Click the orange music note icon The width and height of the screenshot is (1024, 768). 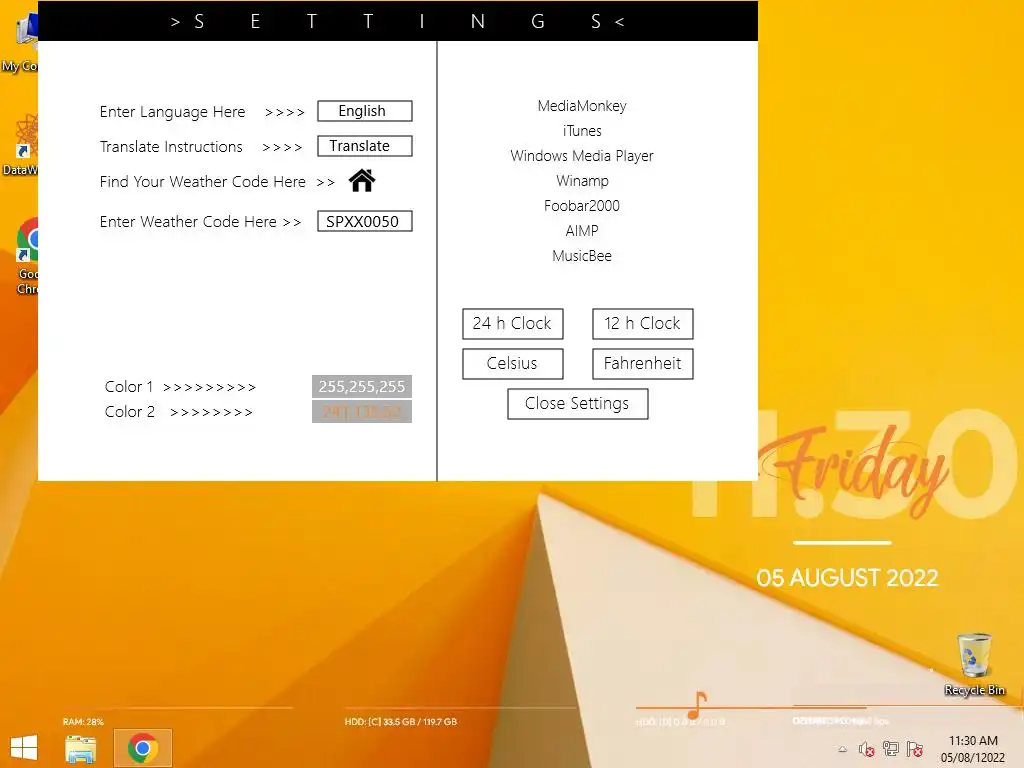click(x=697, y=705)
